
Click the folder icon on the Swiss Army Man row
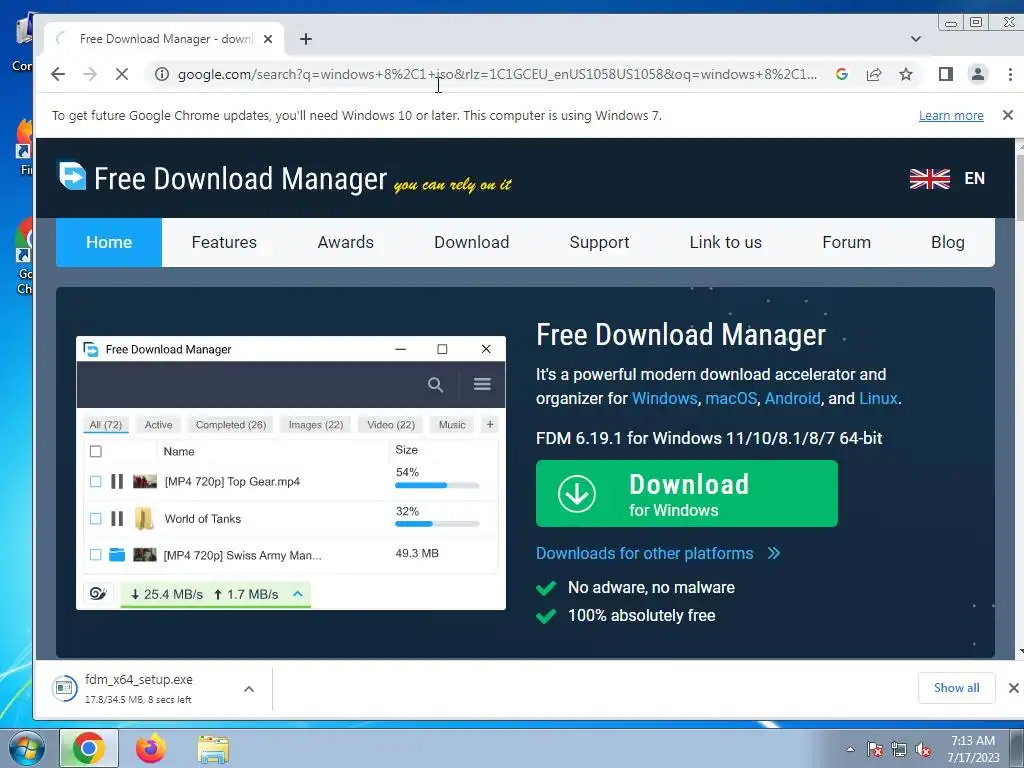coord(117,554)
